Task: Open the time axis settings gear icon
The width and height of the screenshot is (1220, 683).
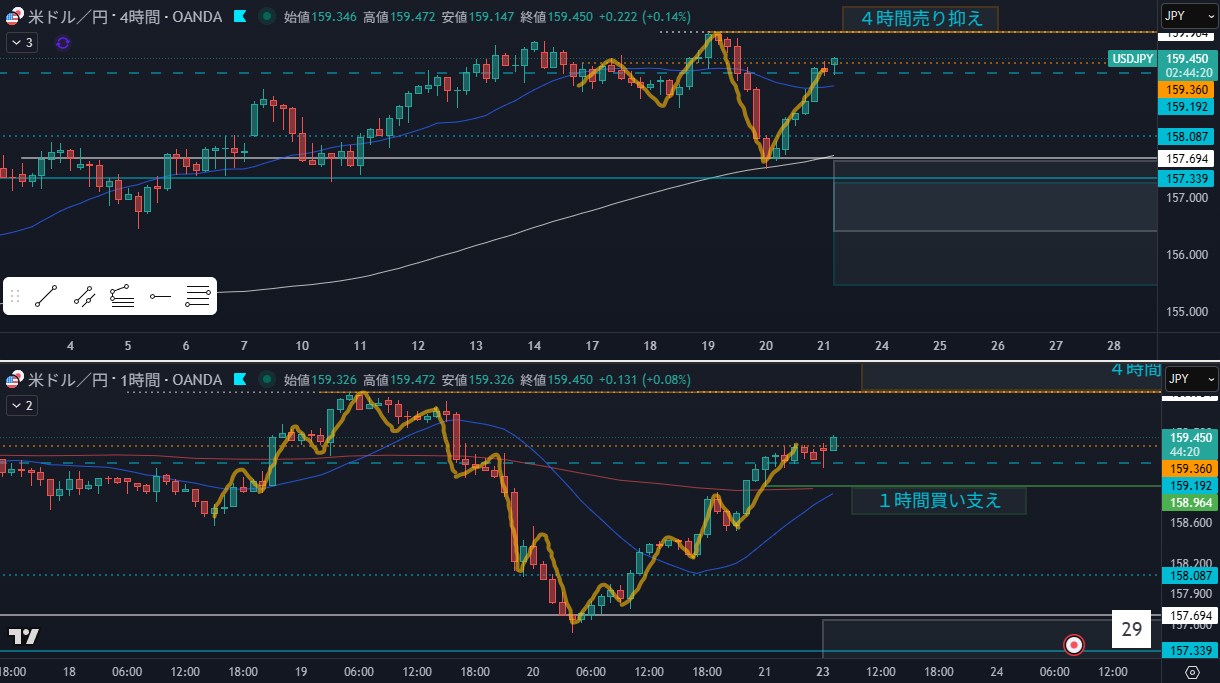Action: (1192, 672)
